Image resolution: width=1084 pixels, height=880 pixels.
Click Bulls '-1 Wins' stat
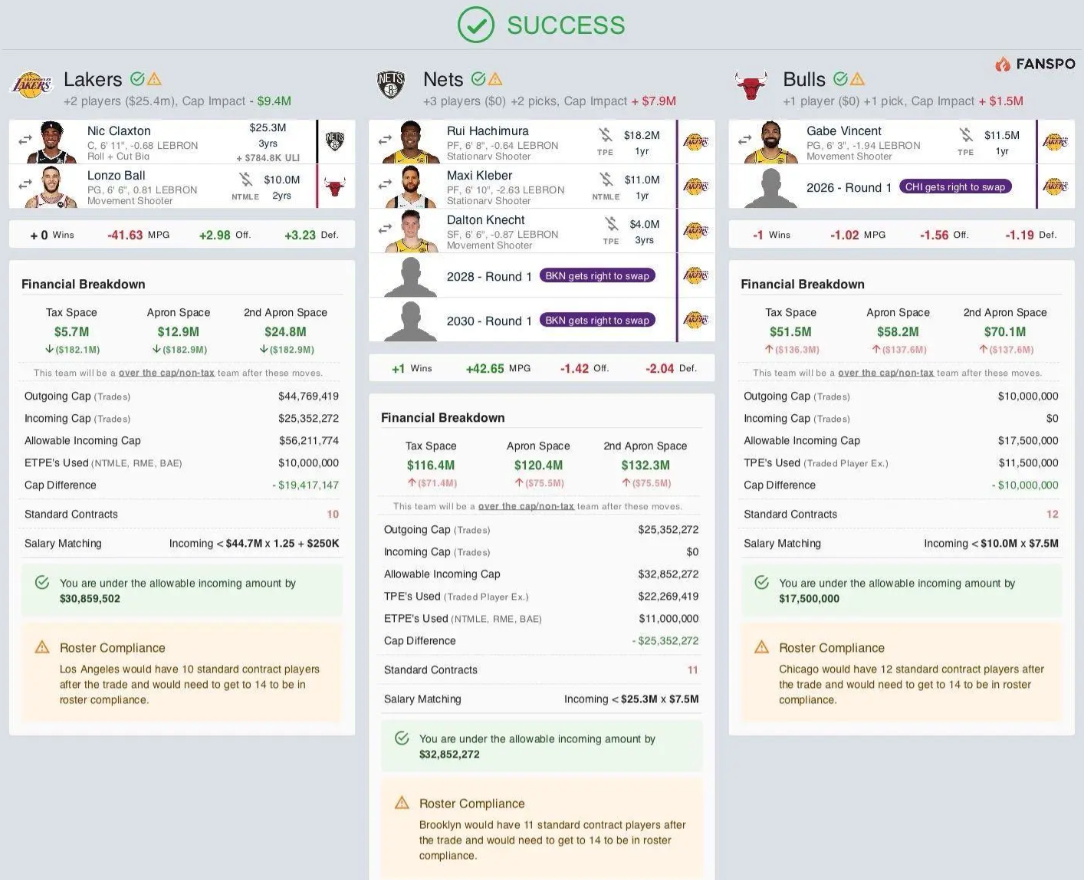pos(772,235)
